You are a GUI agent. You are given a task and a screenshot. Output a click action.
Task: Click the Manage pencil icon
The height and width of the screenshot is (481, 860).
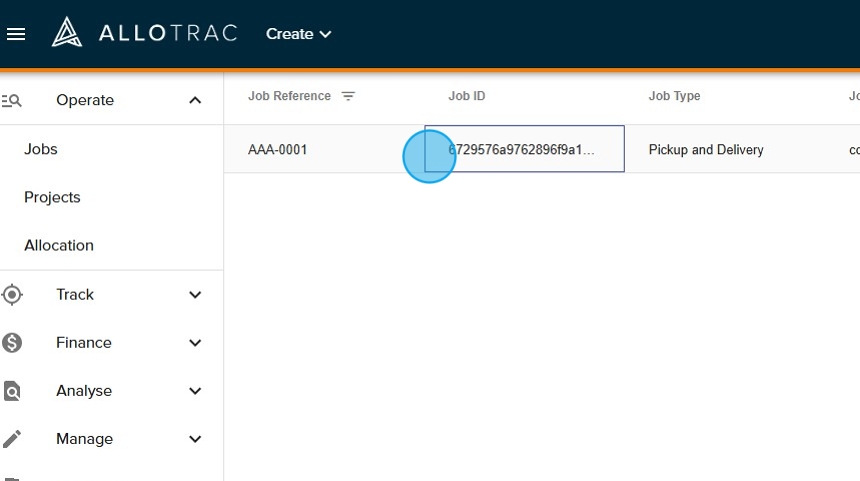(x=12, y=439)
